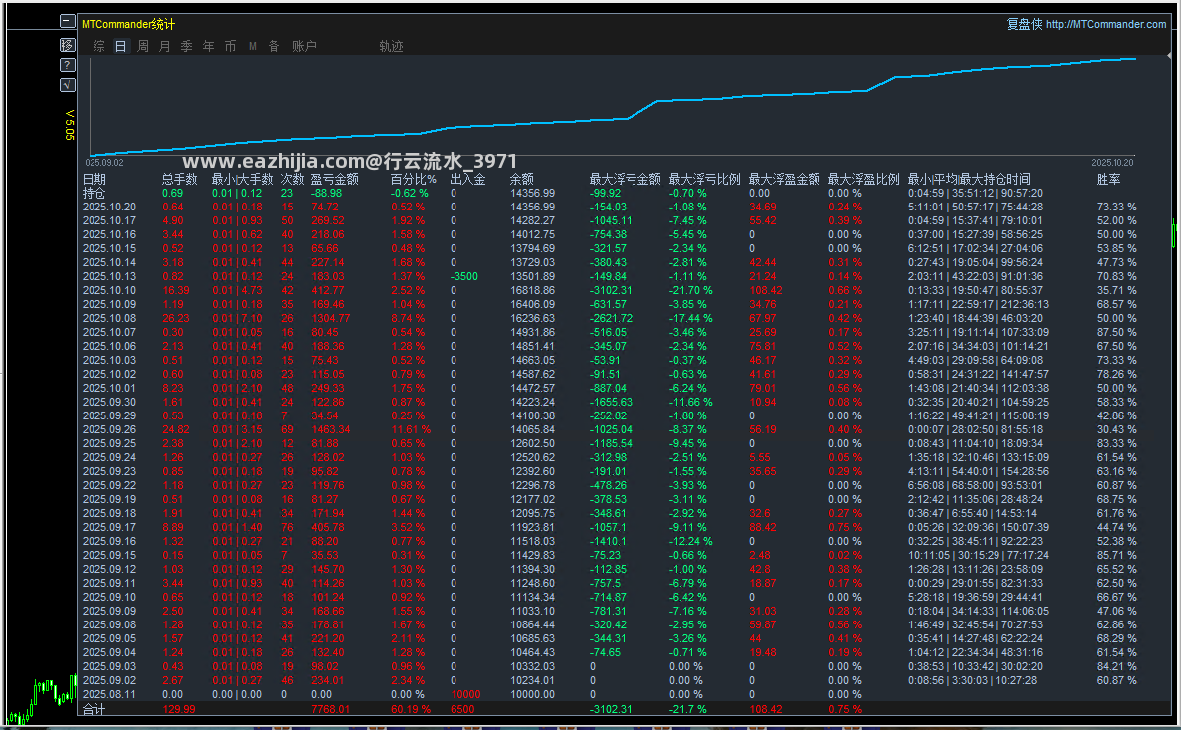Click the 胜率 column header
Screen dimensions: 1181x730
pyautogui.click(x=1109, y=179)
